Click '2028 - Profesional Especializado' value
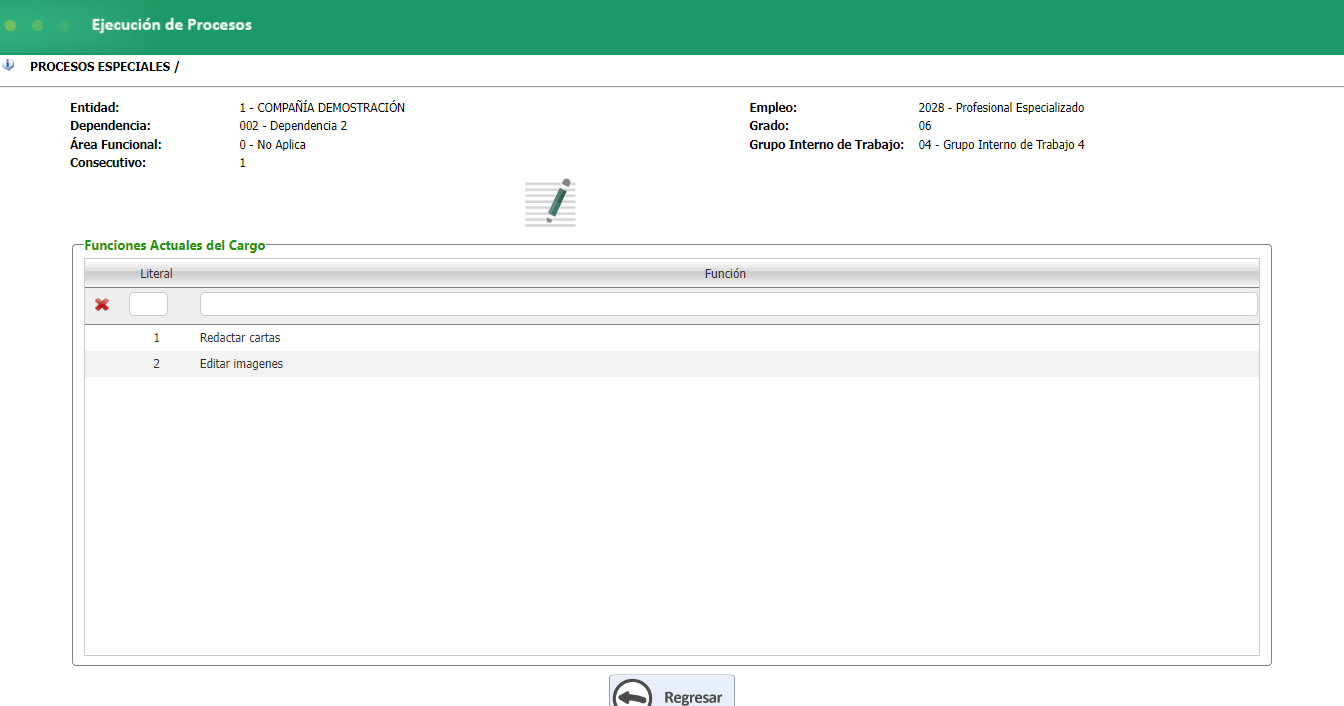1344x706 pixels. 1001,108
